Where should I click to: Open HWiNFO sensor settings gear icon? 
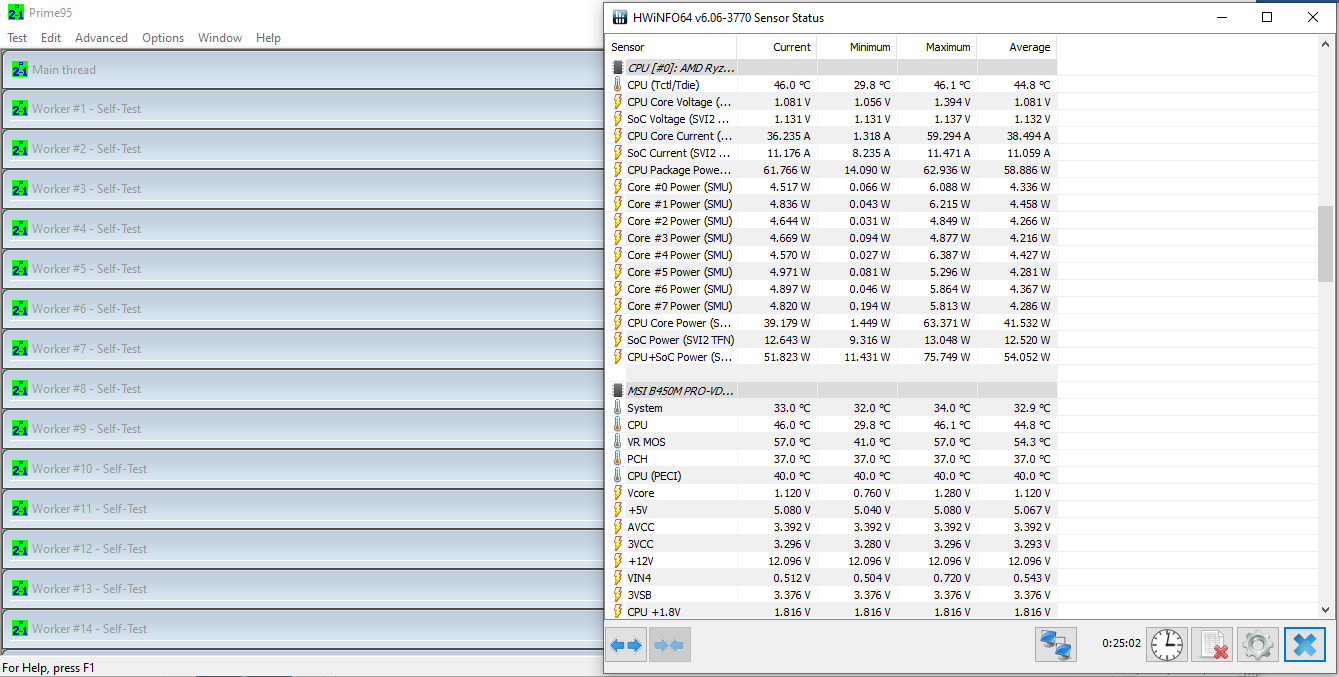[1258, 645]
